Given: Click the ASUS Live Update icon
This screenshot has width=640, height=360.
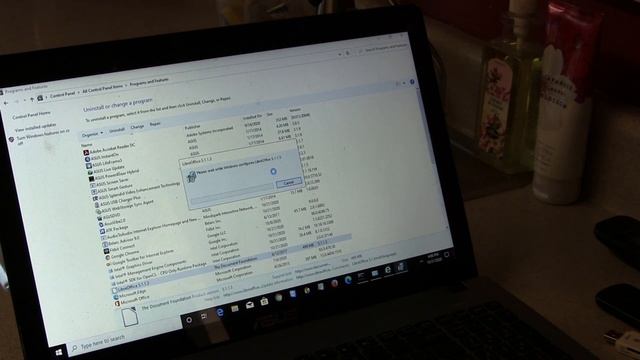Looking at the screenshot, I should [90, 172].
